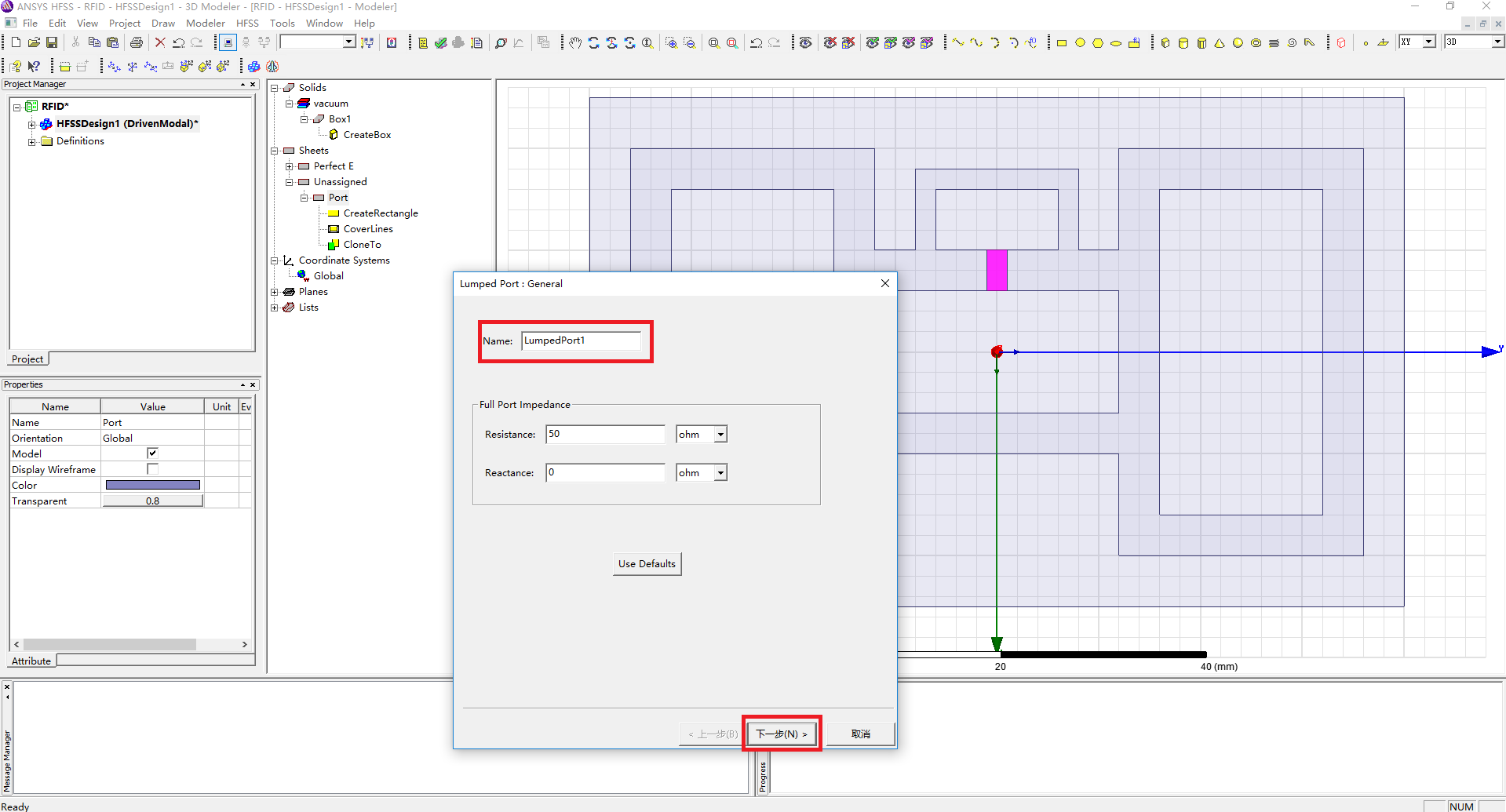Click the Draw Spline tool
1506x812 pixels.
tap(976, 42)
